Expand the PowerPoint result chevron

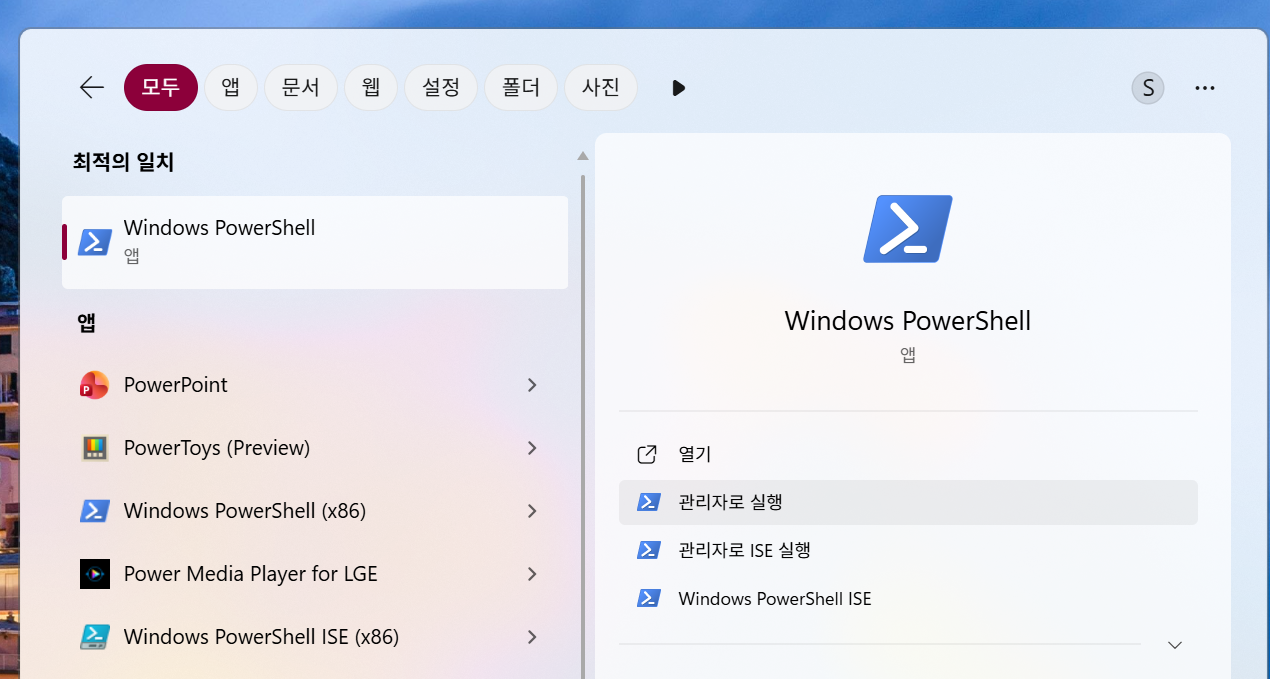point(532,385)
